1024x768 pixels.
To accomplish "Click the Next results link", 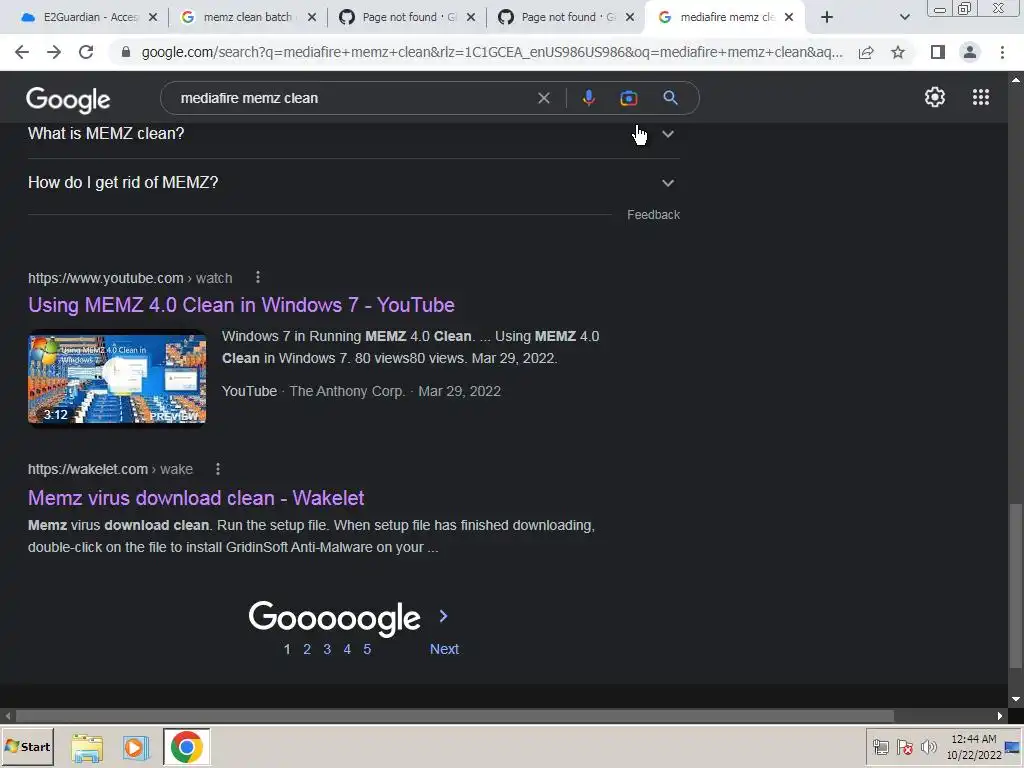I will click(444, 649).
